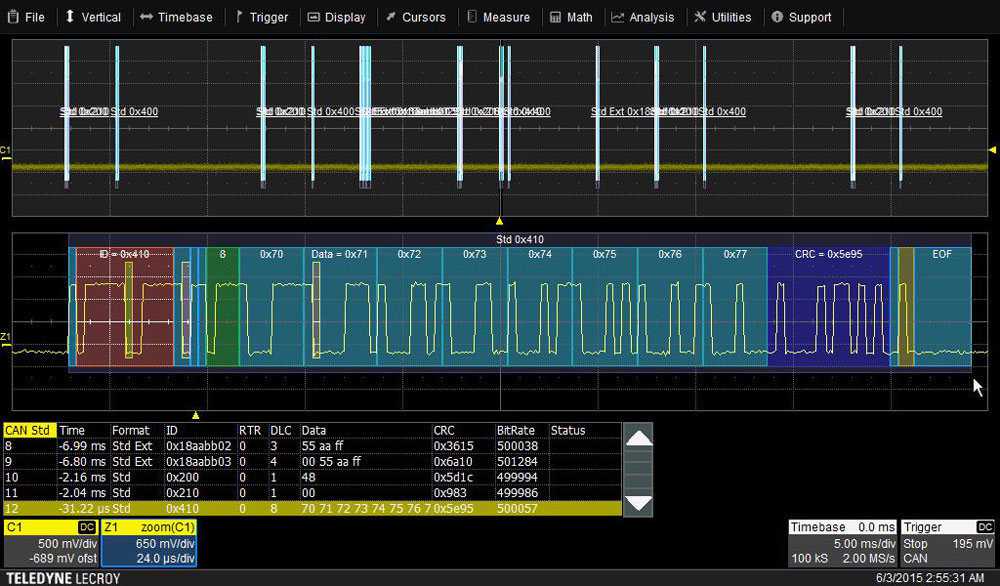Screen dimensions: 1000x586
Task: Open the Math menu
Action: [571, 17]
